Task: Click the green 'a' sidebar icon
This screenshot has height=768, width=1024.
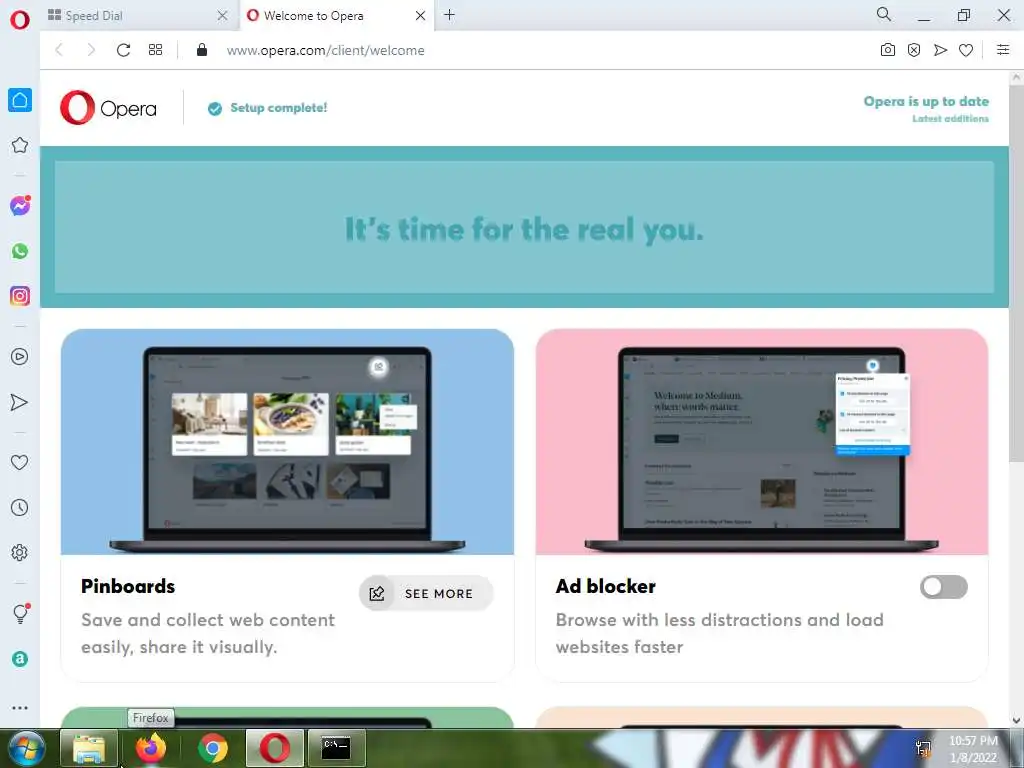Action: click(x=20, y=659)
